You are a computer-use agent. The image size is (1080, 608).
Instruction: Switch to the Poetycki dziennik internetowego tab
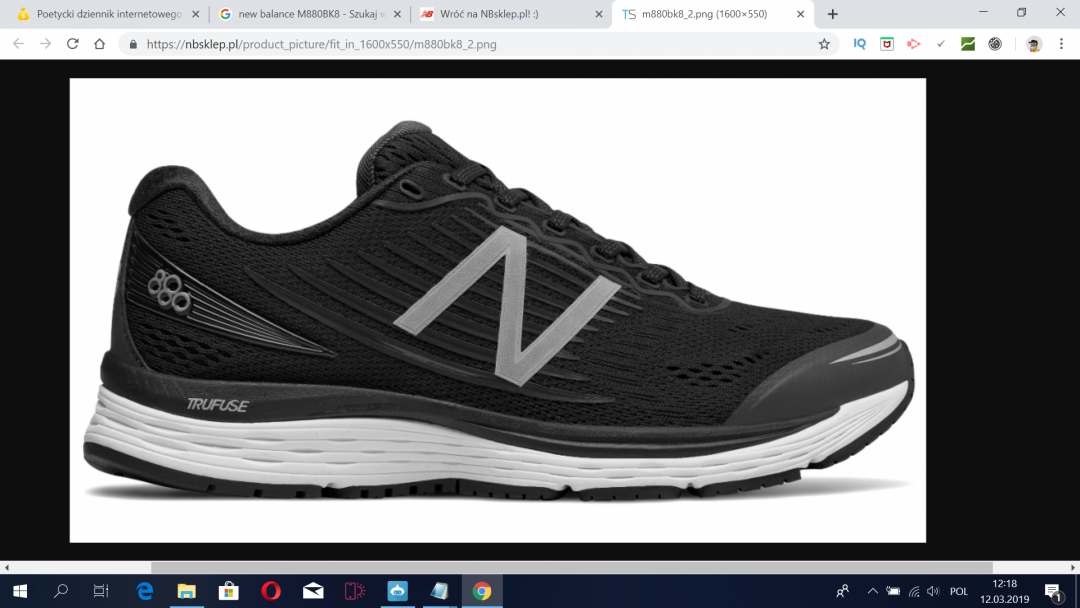[105, 14]
